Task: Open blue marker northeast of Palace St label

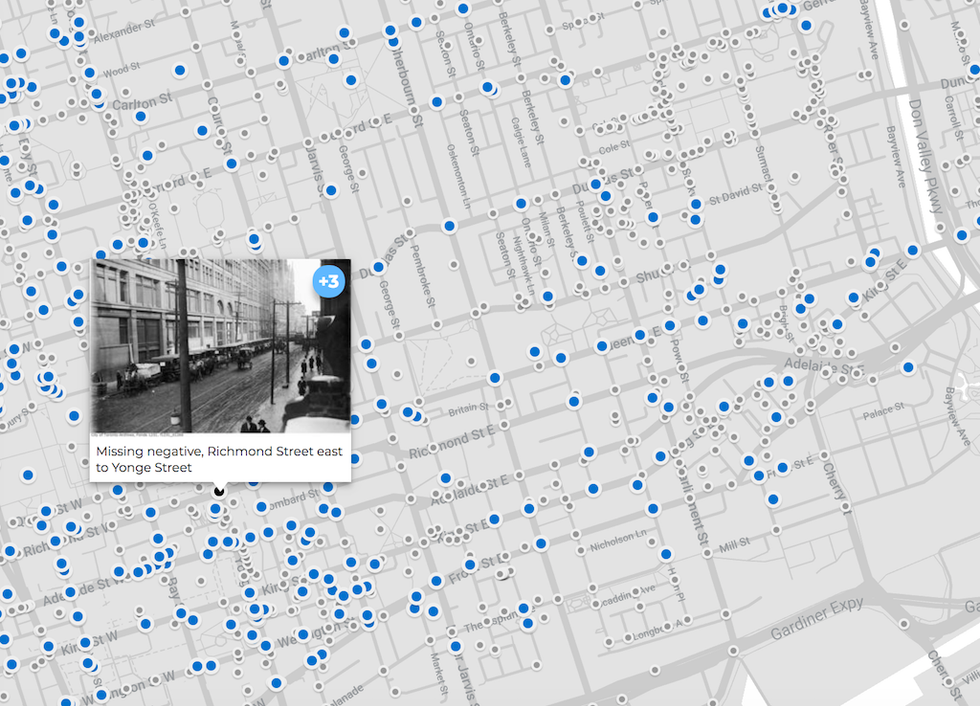Action: coord(907,368)
